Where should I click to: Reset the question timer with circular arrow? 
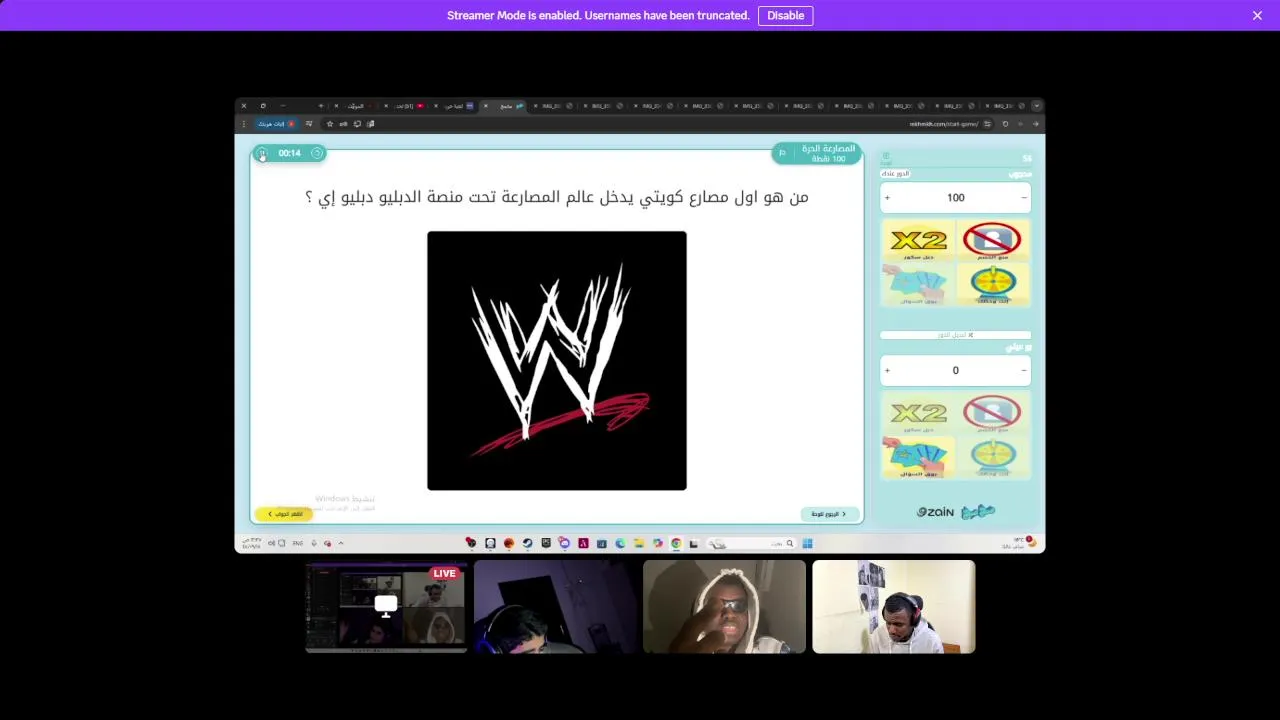coord(317,153)
